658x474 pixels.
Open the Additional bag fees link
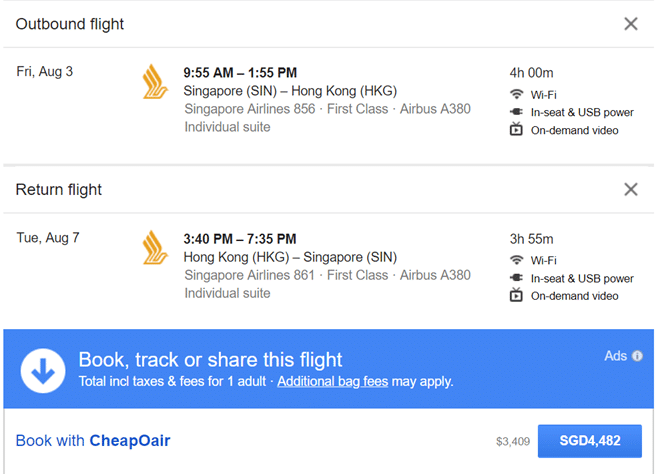coord(333,381)
